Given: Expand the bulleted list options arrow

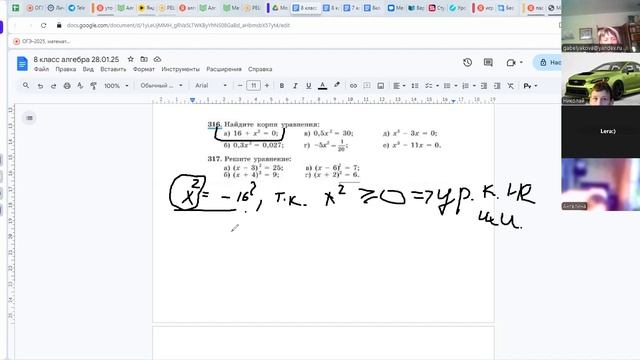Looking at the screenshot, I should click(456, 86).
